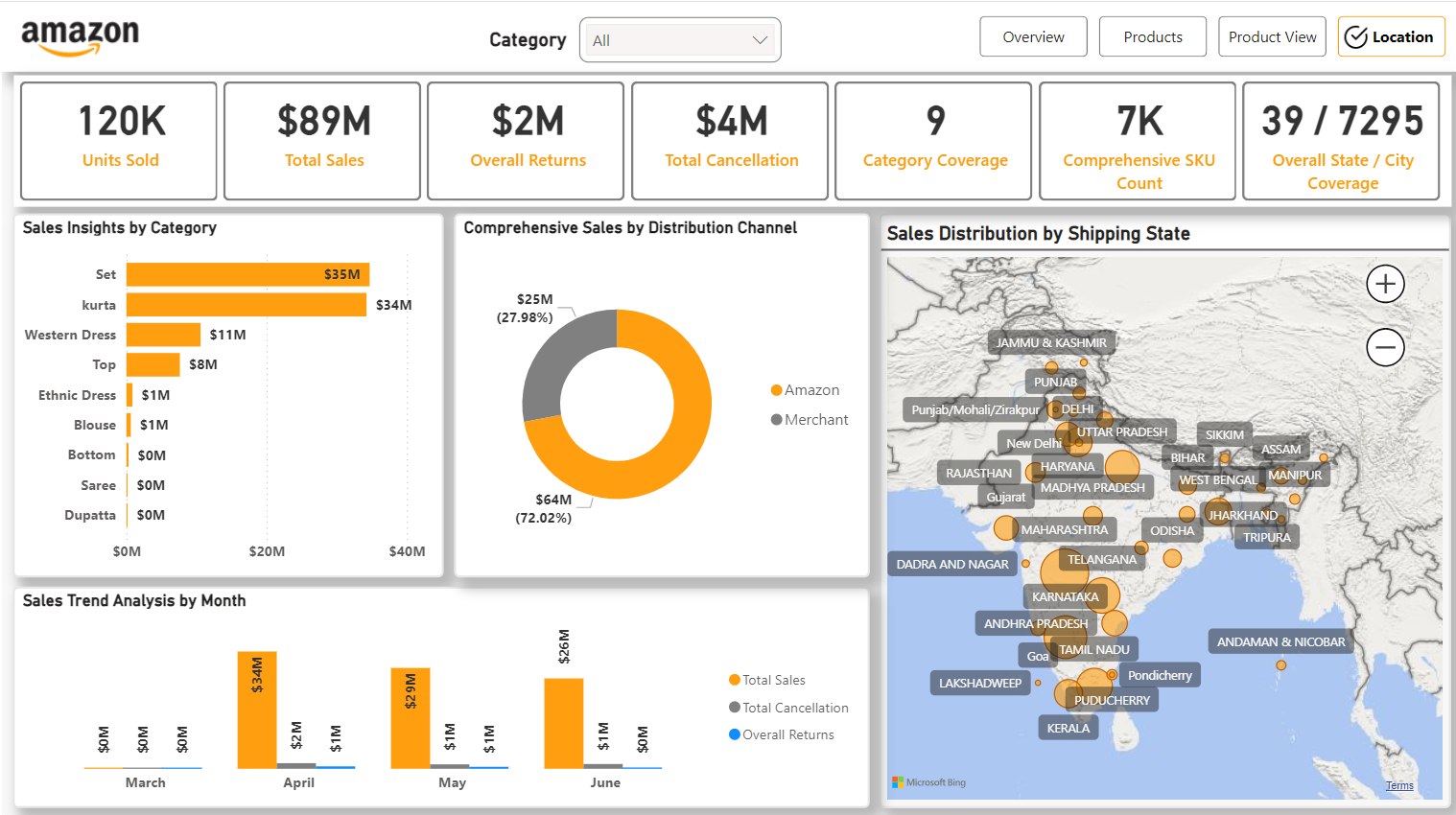The height and width of the screenshot is (815, 1456).
Task: Click the Amazon logo
Action: (x=80, y=37)
